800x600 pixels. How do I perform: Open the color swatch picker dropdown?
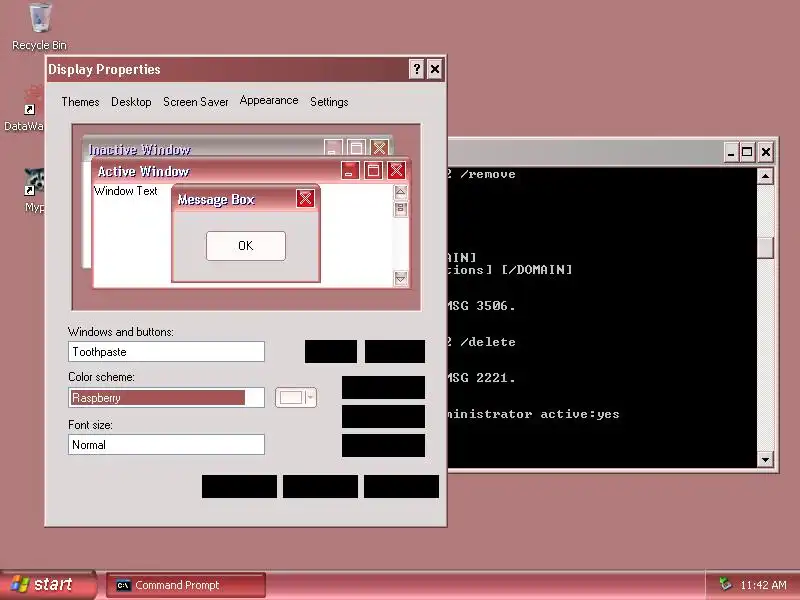point(296,397)
